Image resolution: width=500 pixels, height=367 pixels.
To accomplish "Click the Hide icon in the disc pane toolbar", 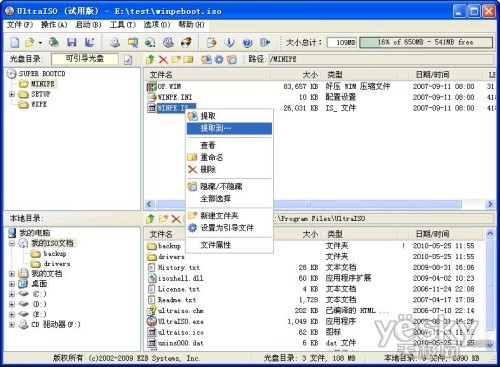I will pos(232,59).
